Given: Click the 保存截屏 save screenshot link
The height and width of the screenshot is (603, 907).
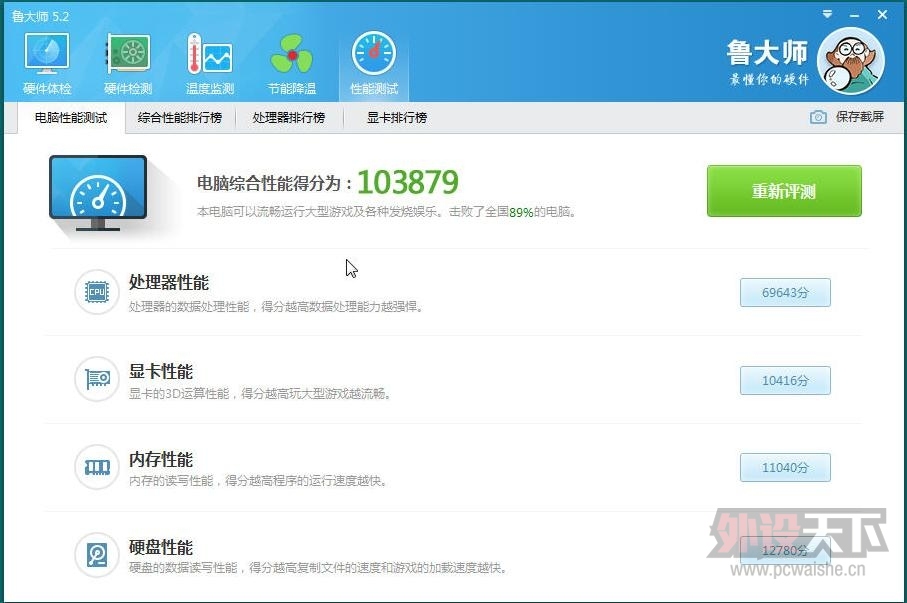Looking at the screenshot, I should tap(860, 117).
